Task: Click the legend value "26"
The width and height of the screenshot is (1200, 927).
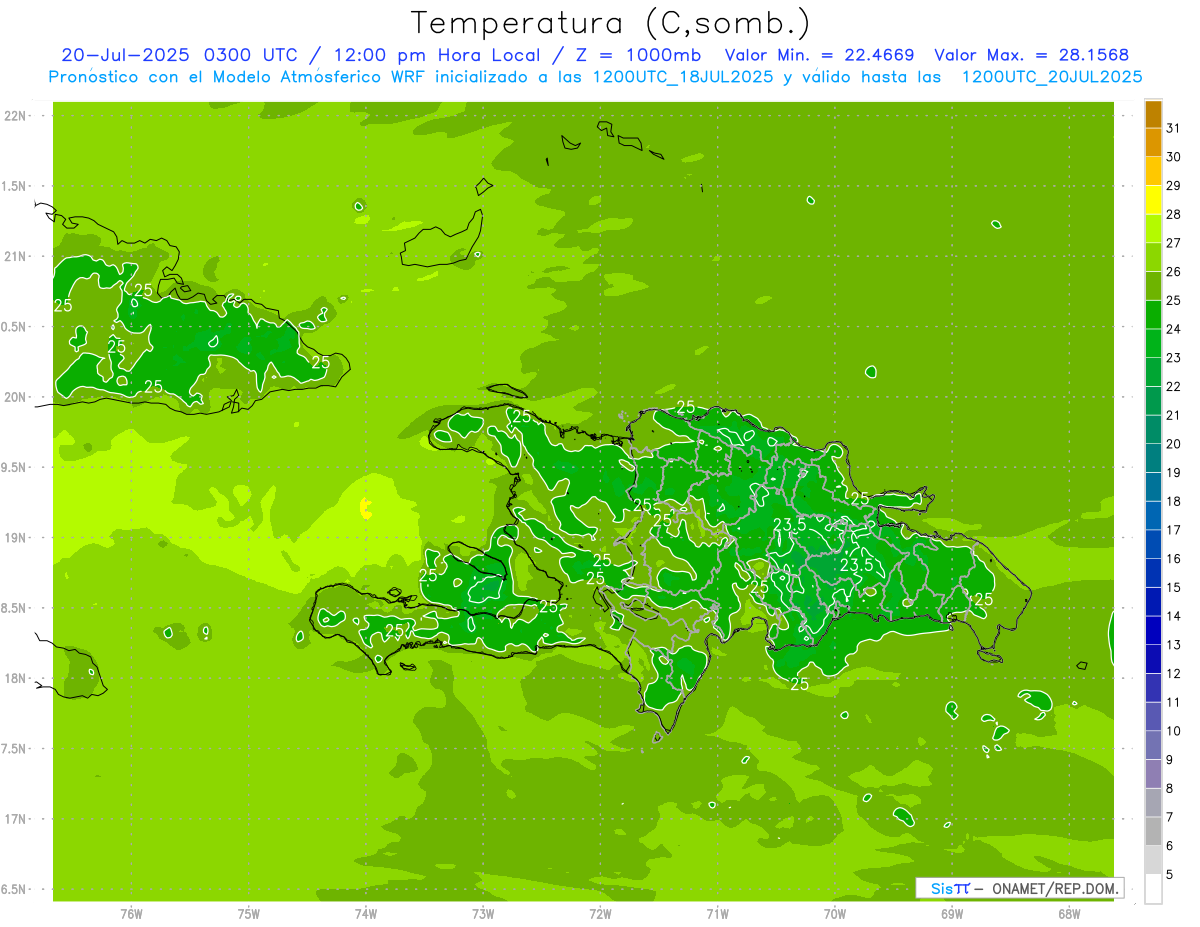Action: (x=1173, y=272)
